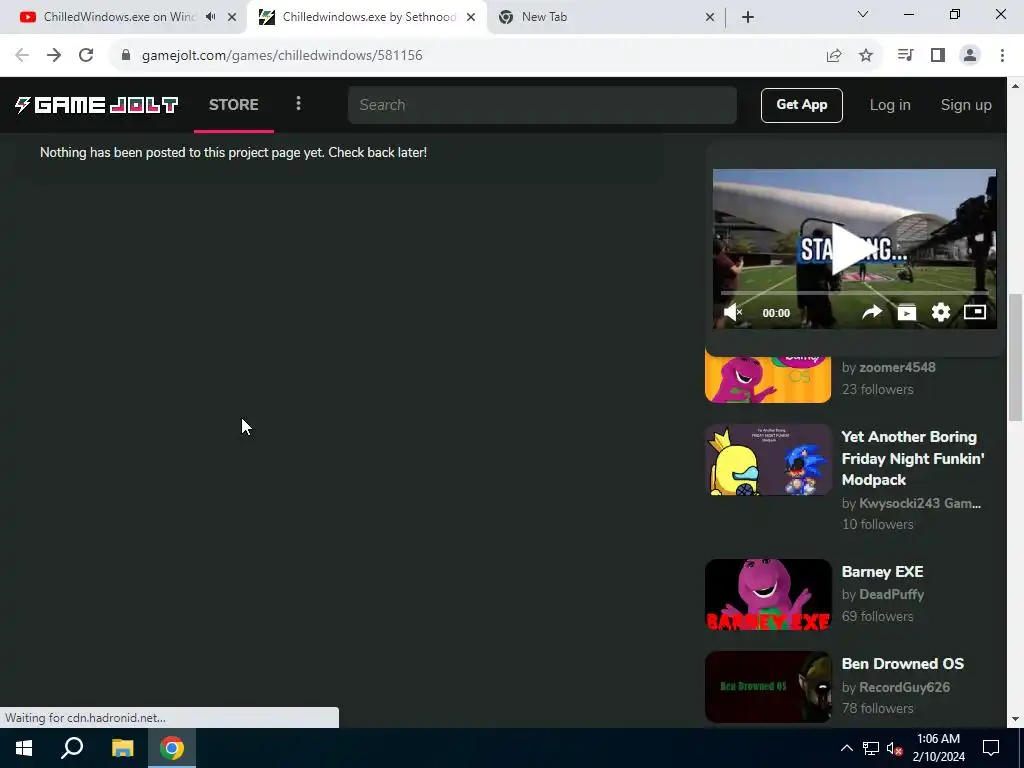Viewport: 1024px width, 768px height.
Task: Open the STORE menu item
Action: (x=234, y=105)
